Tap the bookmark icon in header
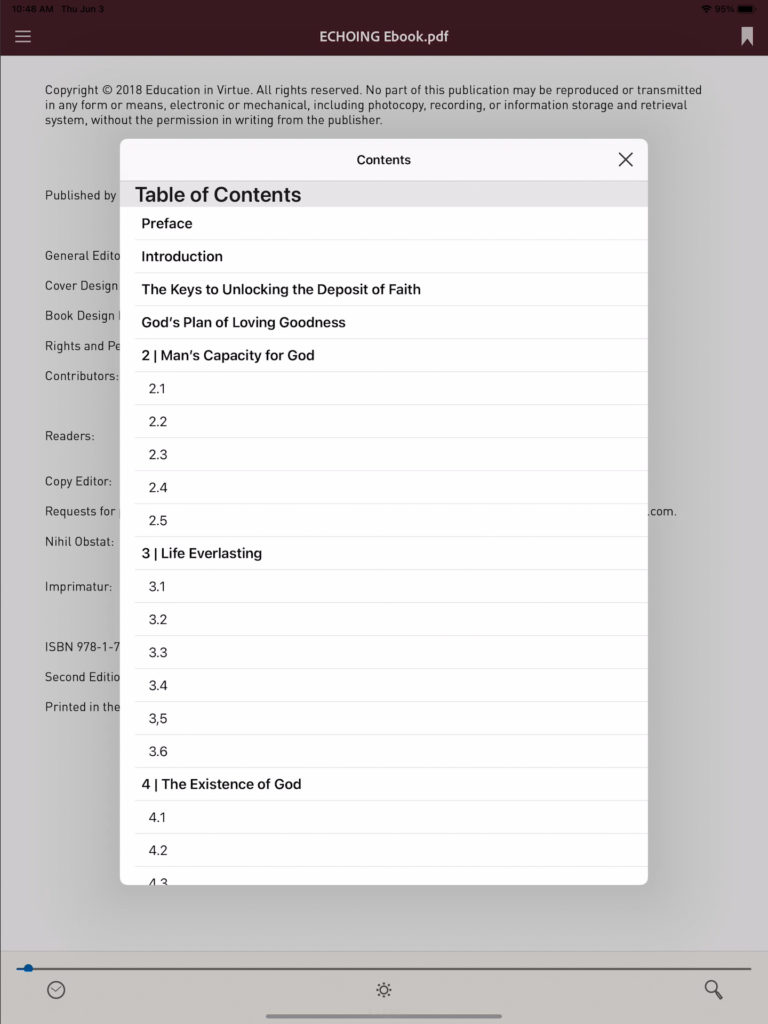 click(746, 36)
